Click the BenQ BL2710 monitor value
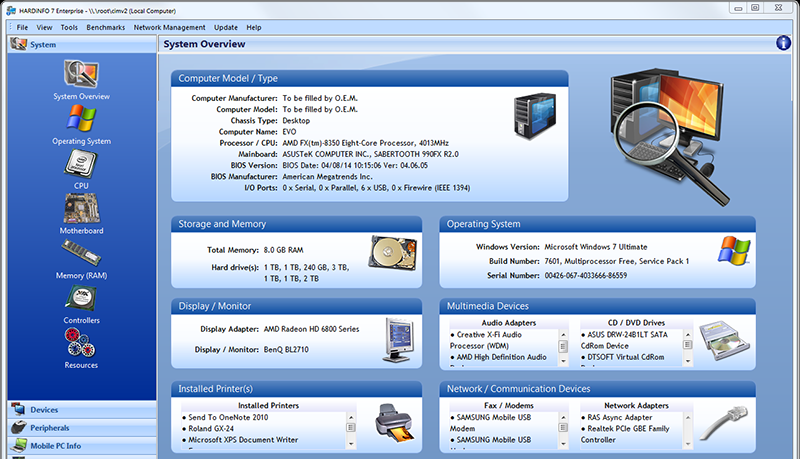800x459 pixels. (x=286, y=349)
